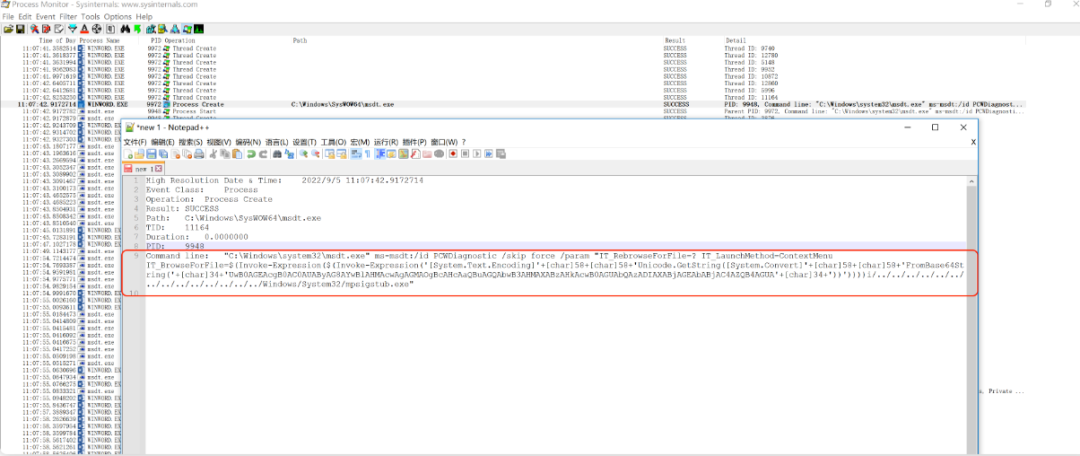Click the Notepad++ save icon
The width and height of the screenshot is (1080, 456).
151,154
